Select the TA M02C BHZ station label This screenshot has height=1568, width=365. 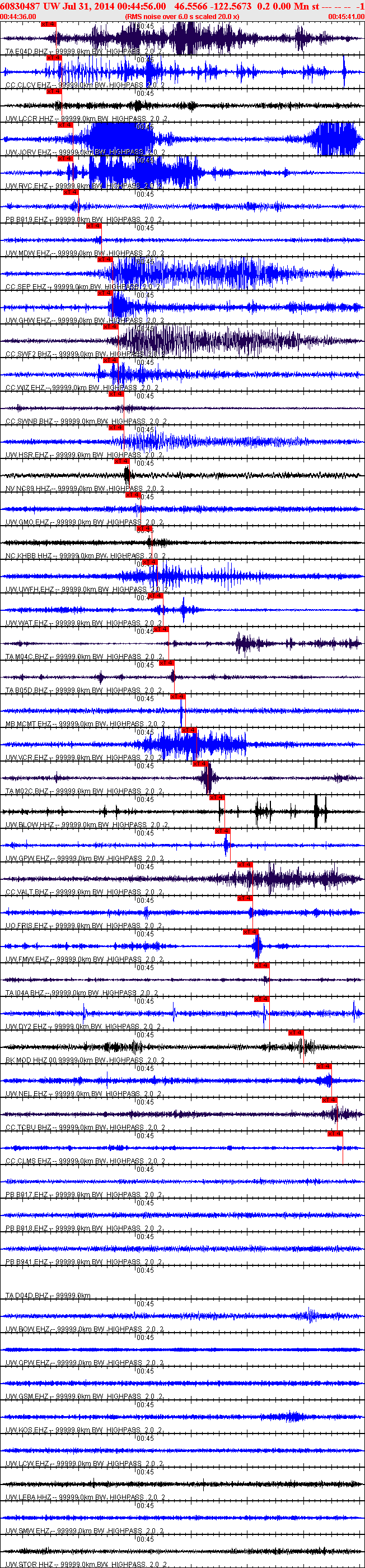click(84, 791)
